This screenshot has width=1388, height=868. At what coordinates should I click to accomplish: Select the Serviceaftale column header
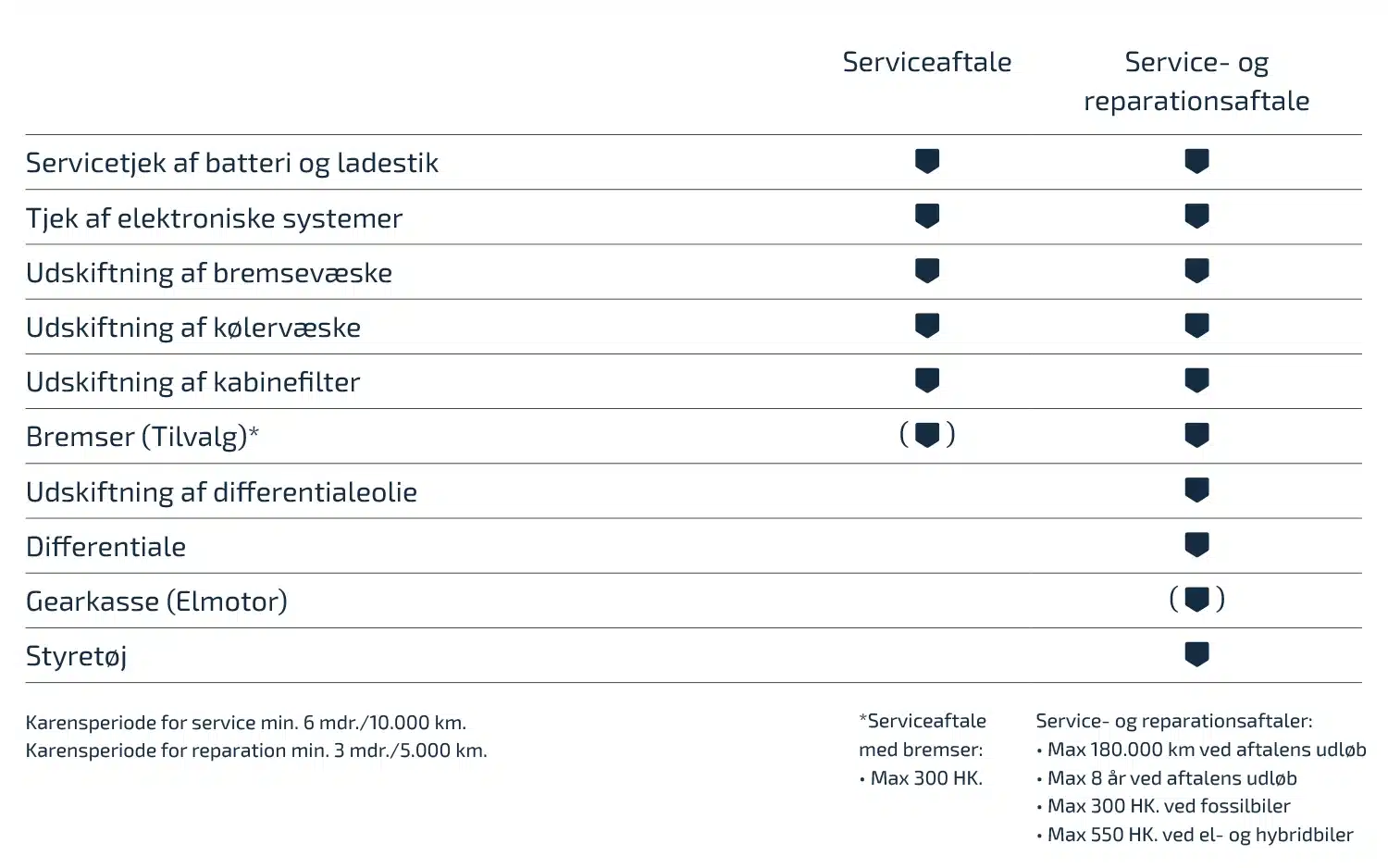tap(927, 62)
